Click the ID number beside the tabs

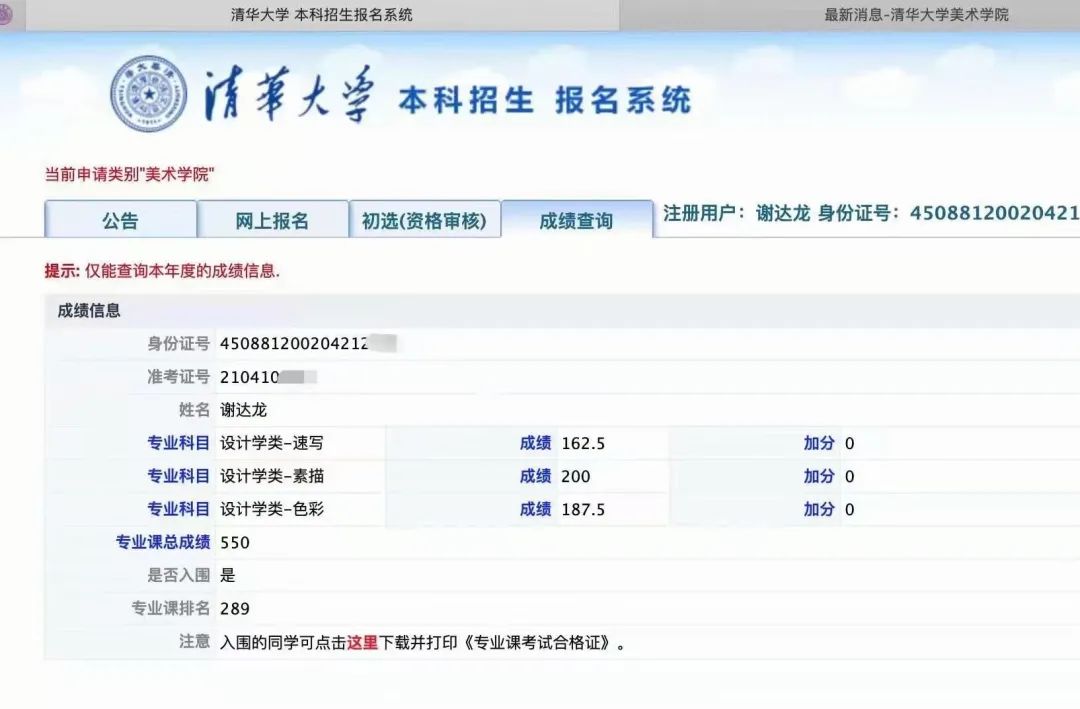995,213
